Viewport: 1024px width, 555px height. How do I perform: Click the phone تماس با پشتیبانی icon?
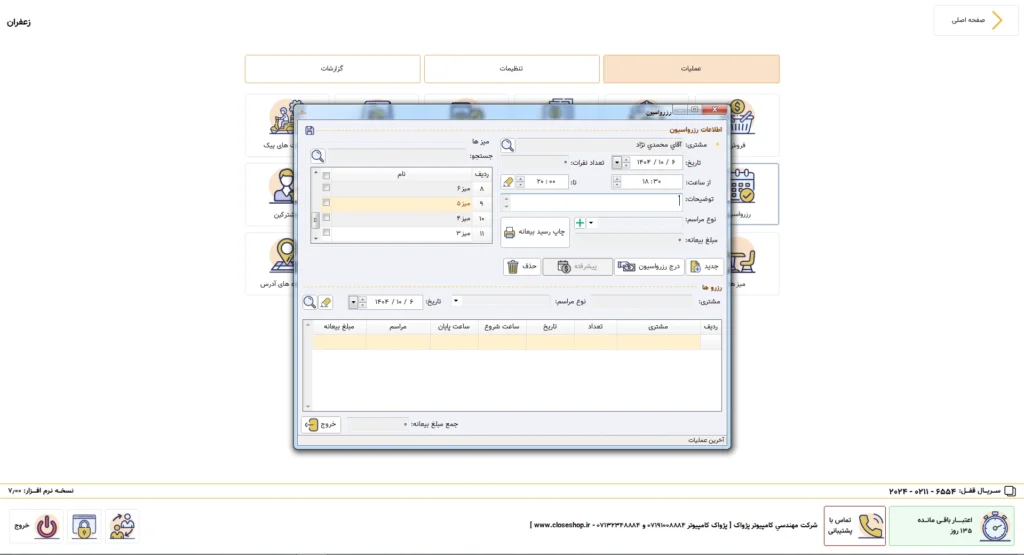click(x=870, y=526)
